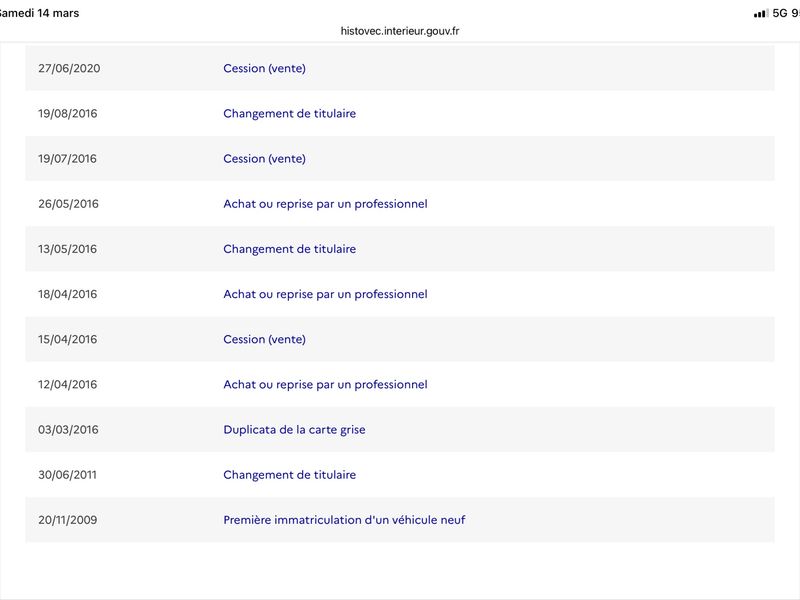The height and width of the screenshot is (600, 800).
Task: Select Achat ou reprise label beside 12/04/2016
Action: tap(325, 384)
